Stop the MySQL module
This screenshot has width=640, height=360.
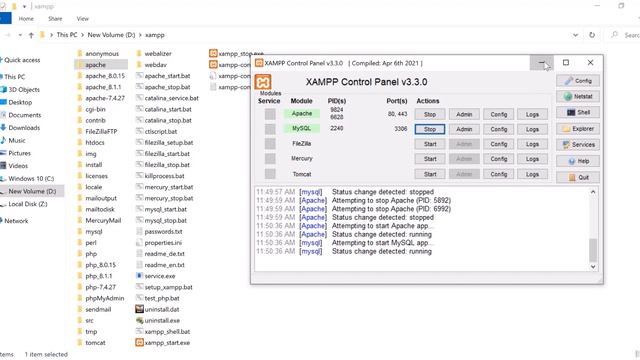(430, 129)
